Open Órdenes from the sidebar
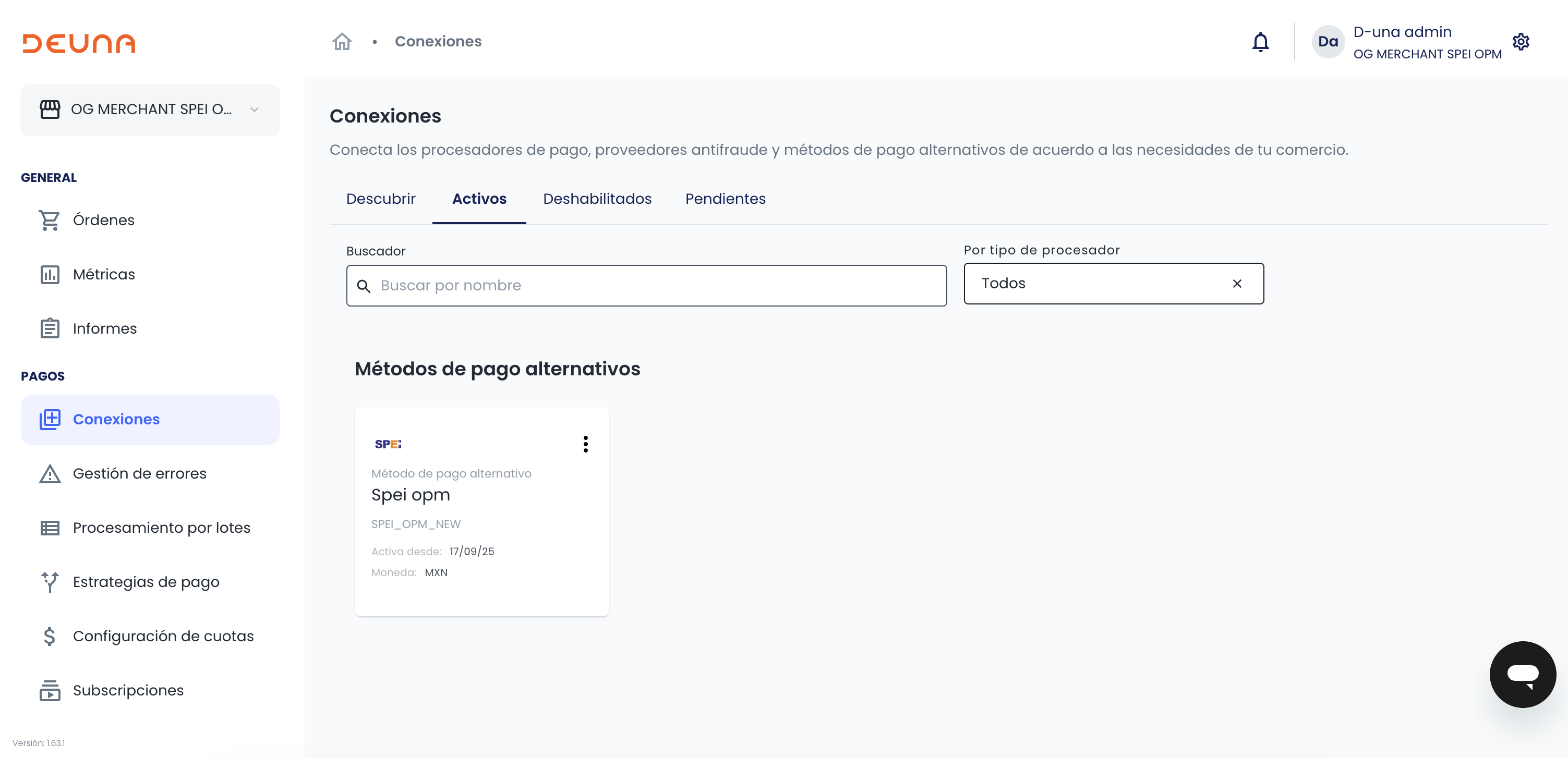Screen dimensions: 1568x758 click(x=103, y=220)
